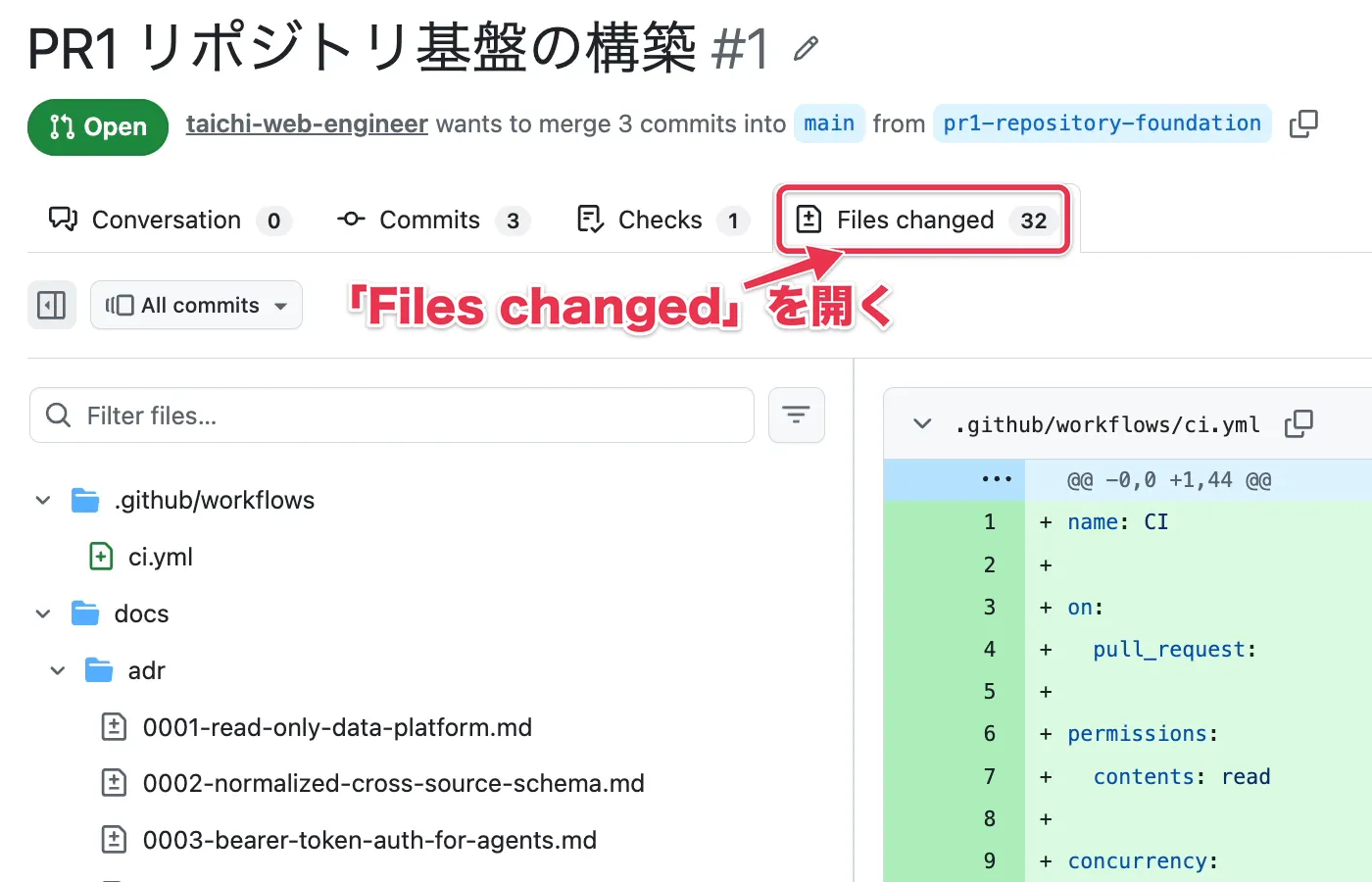Screen dimensions: 1372x882
Task: Click the 0001-read-only-data-platform.md file icon
Action: [115, 727]
